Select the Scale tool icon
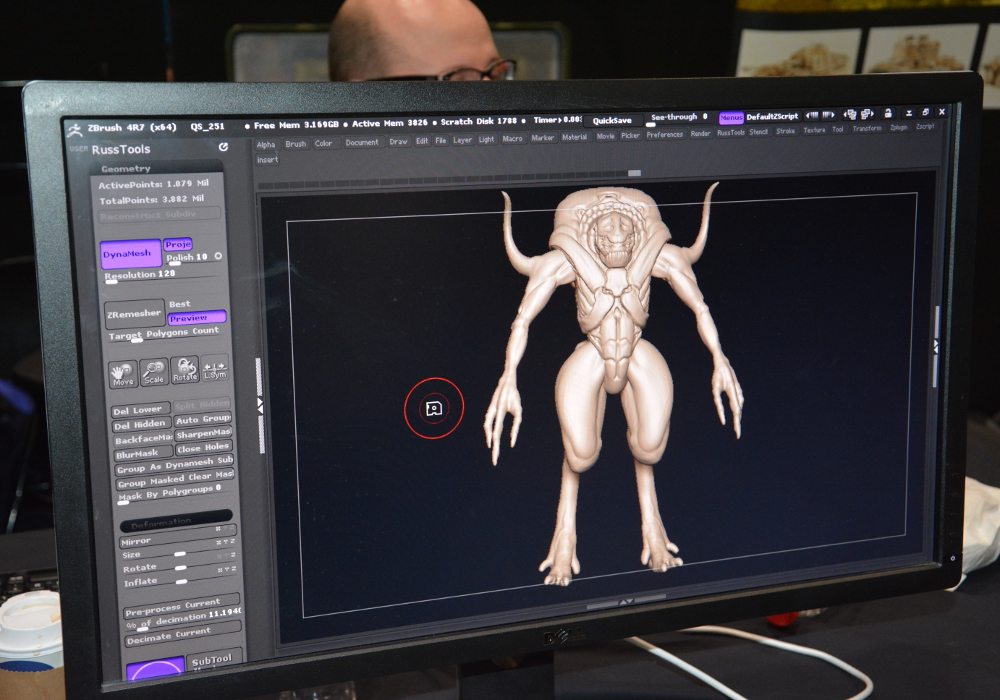1000x700 pixels. 154,372
